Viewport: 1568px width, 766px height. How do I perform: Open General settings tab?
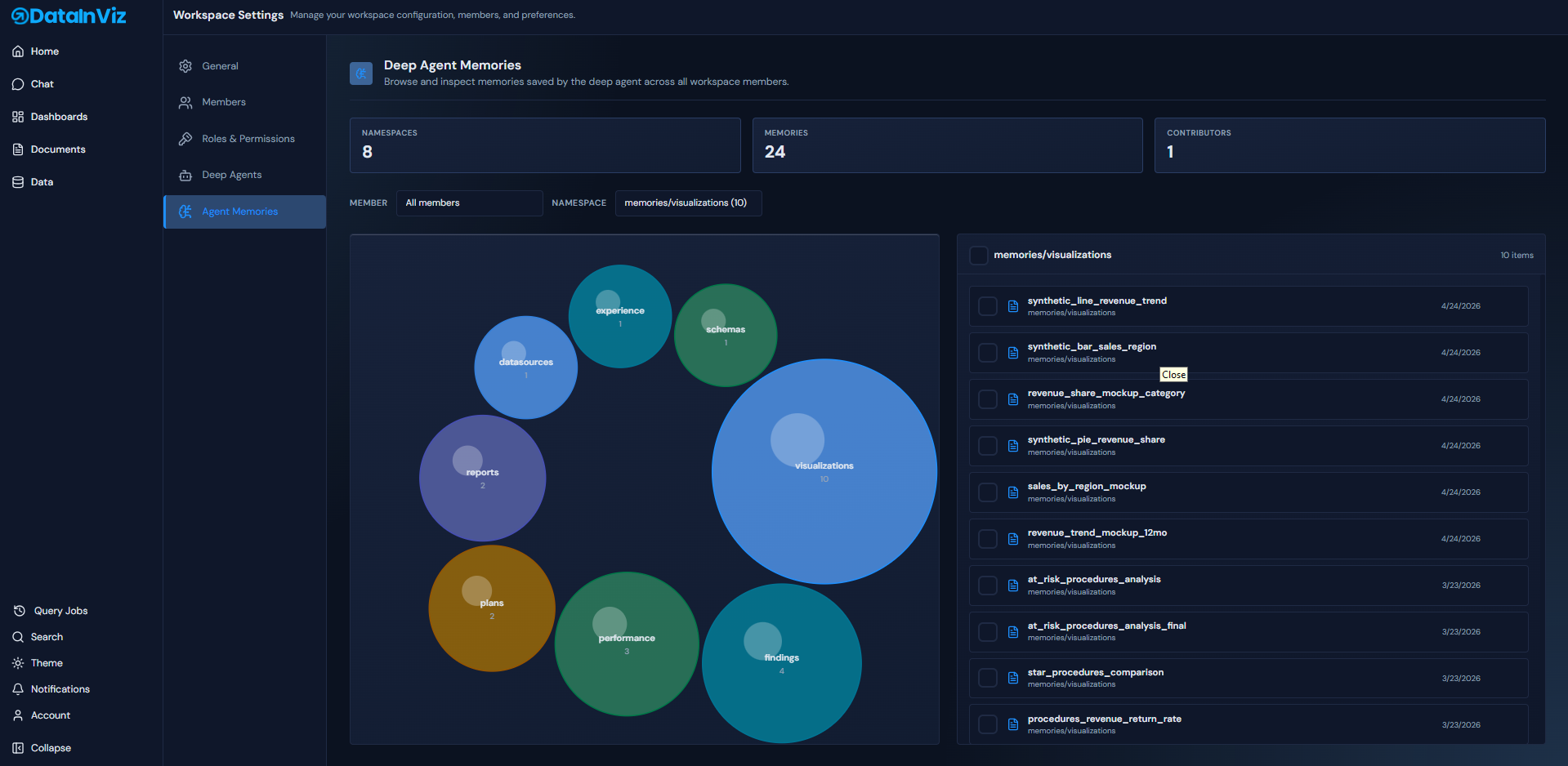(x=244, y=66)
